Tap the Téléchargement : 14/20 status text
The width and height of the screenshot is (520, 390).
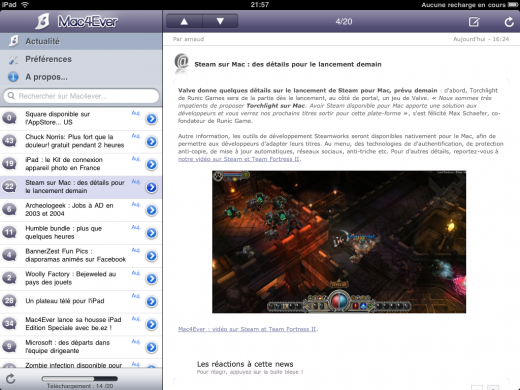pos(80,386)
